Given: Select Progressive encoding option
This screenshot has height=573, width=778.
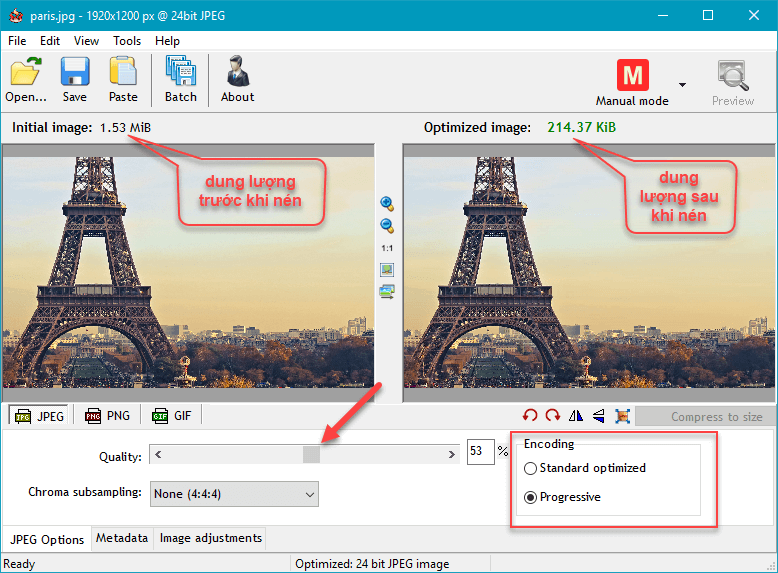Looking at the screenshot, I should click(531, 497).
